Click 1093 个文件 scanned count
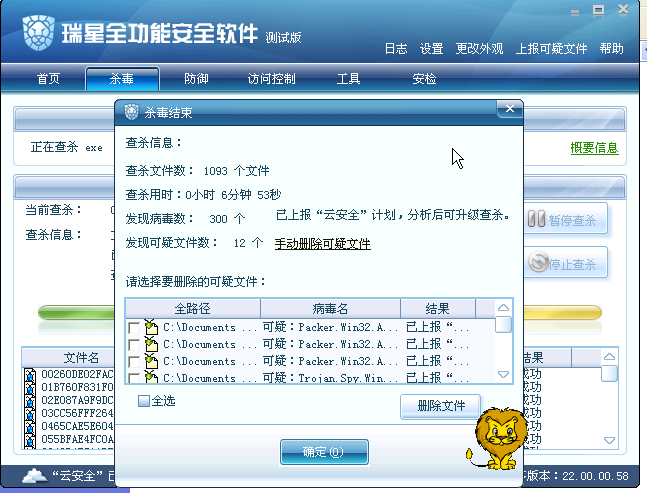Screen dimensions: 647x493 click(x=236, y=170)
